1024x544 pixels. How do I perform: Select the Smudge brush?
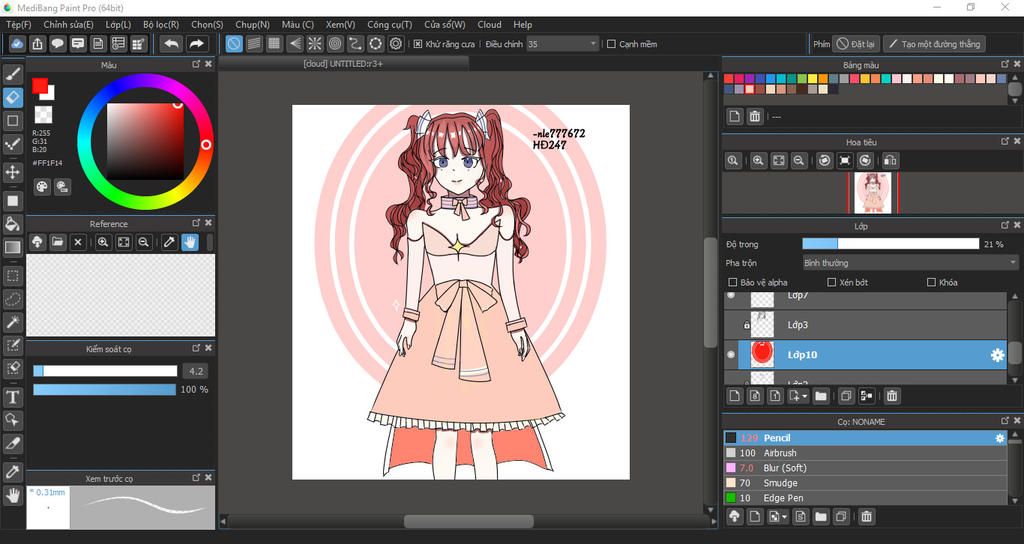865,483
